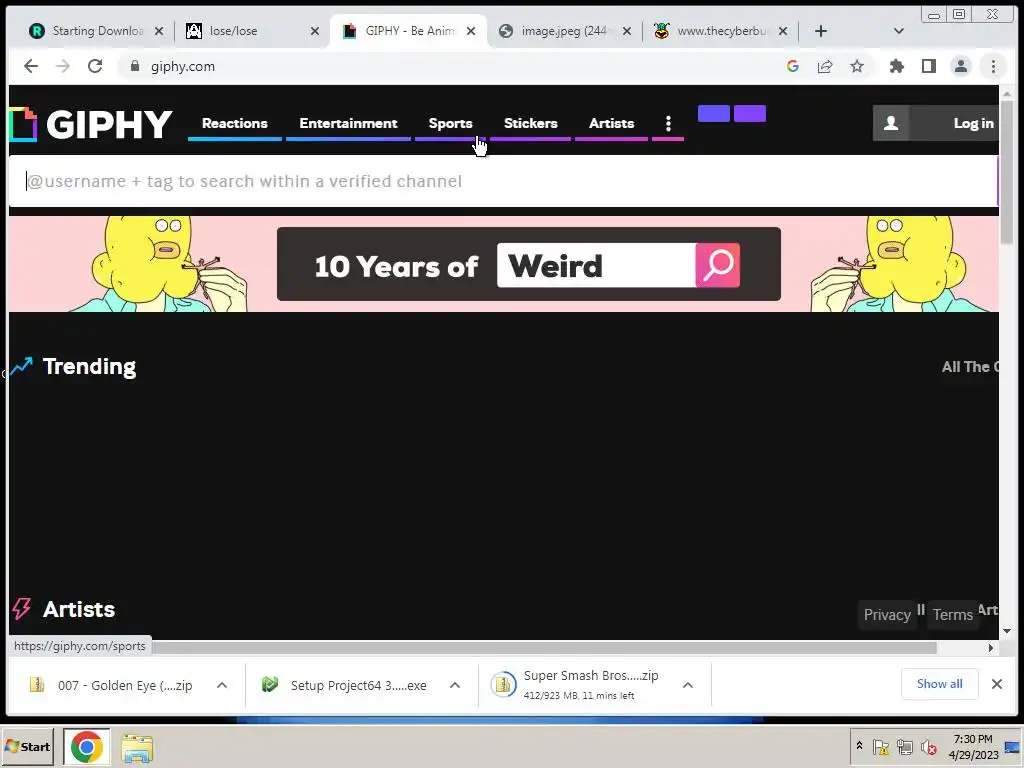The image size is (1024, 768).
Task: Expand options for 007 - Golden Eye zip
Action: coord(222,685)
